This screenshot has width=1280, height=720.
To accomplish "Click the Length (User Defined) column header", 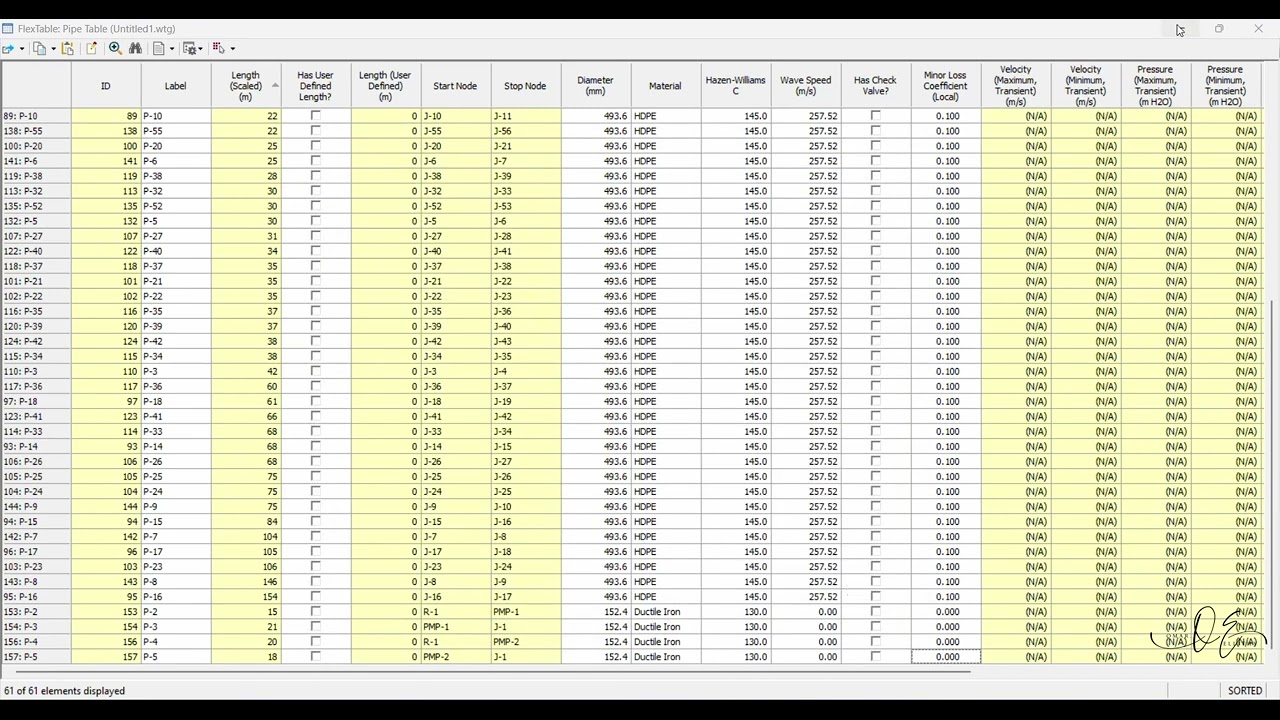I will 386,86.
